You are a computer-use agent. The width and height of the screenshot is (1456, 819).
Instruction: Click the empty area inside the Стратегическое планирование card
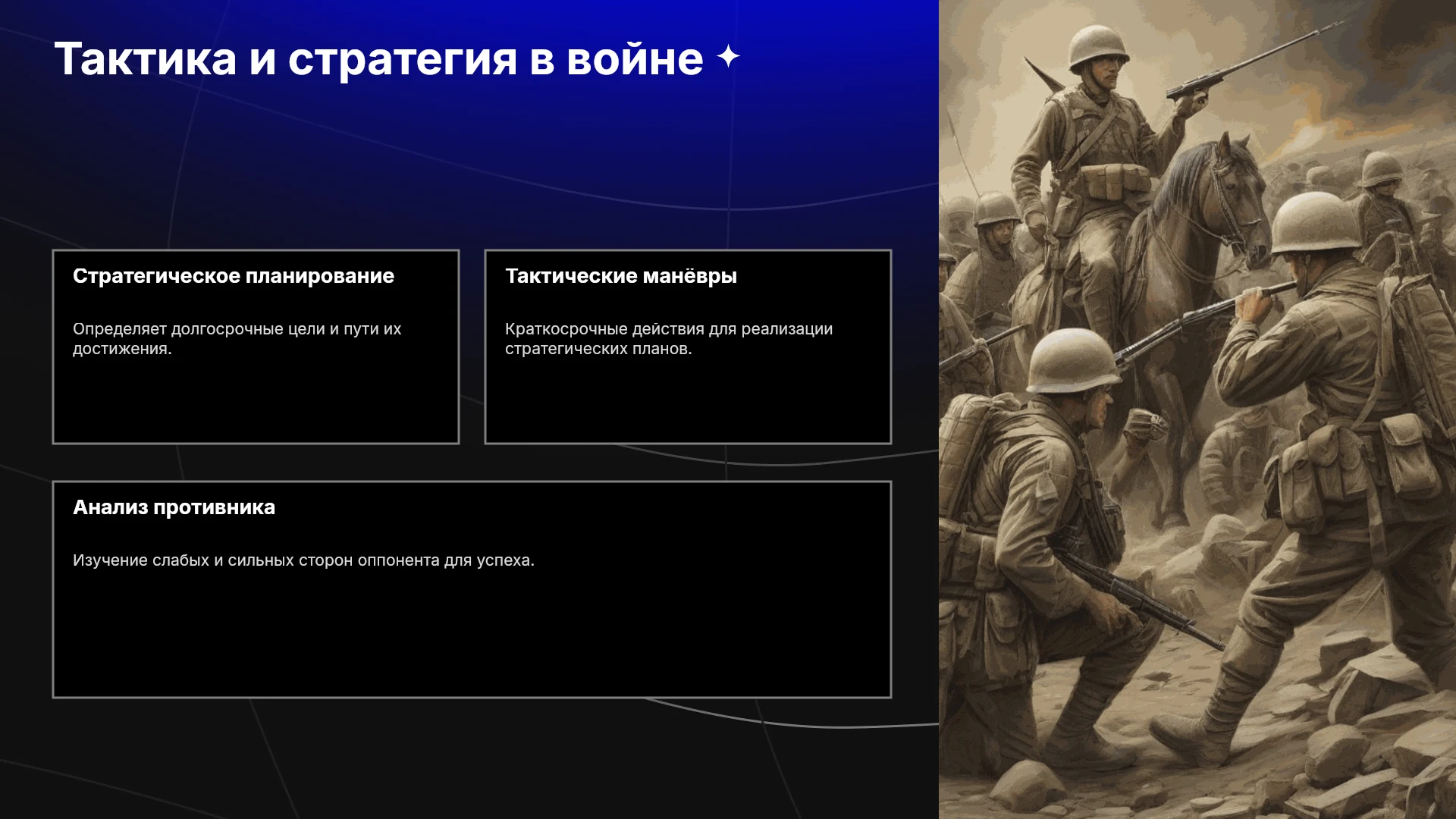(256, 402)
